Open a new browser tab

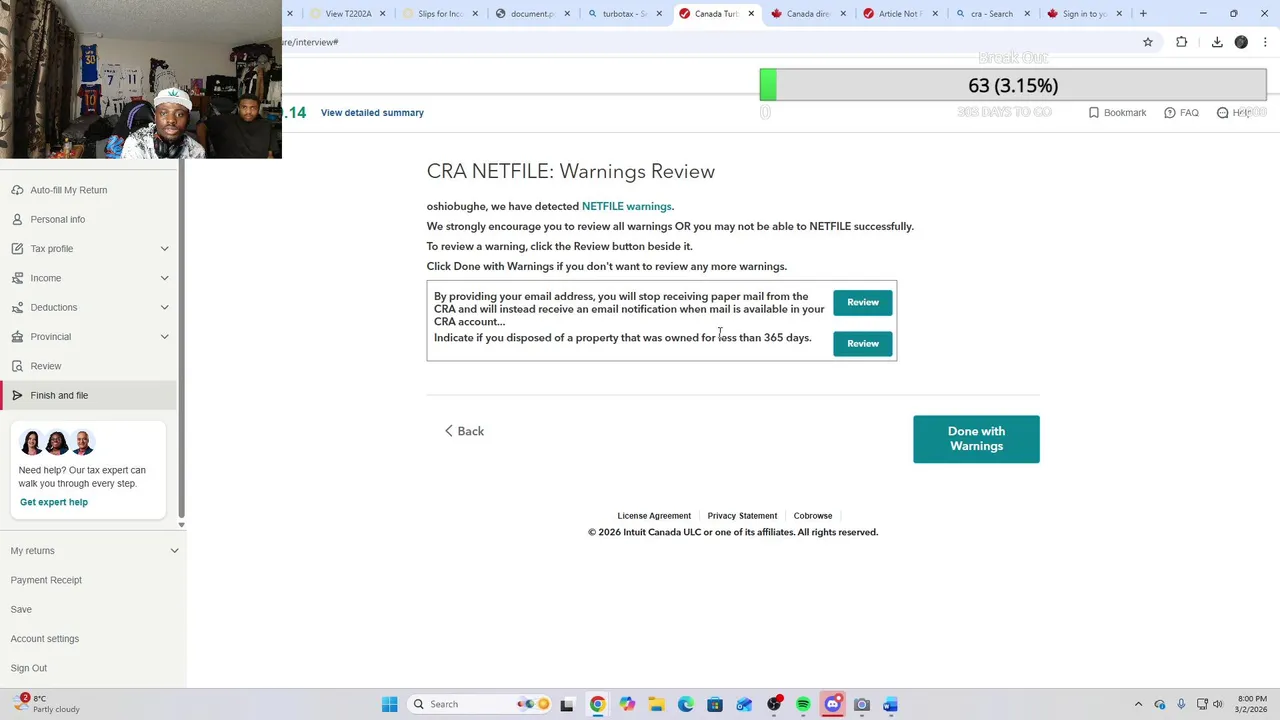pyautogui.click(x=1143, y=14)
